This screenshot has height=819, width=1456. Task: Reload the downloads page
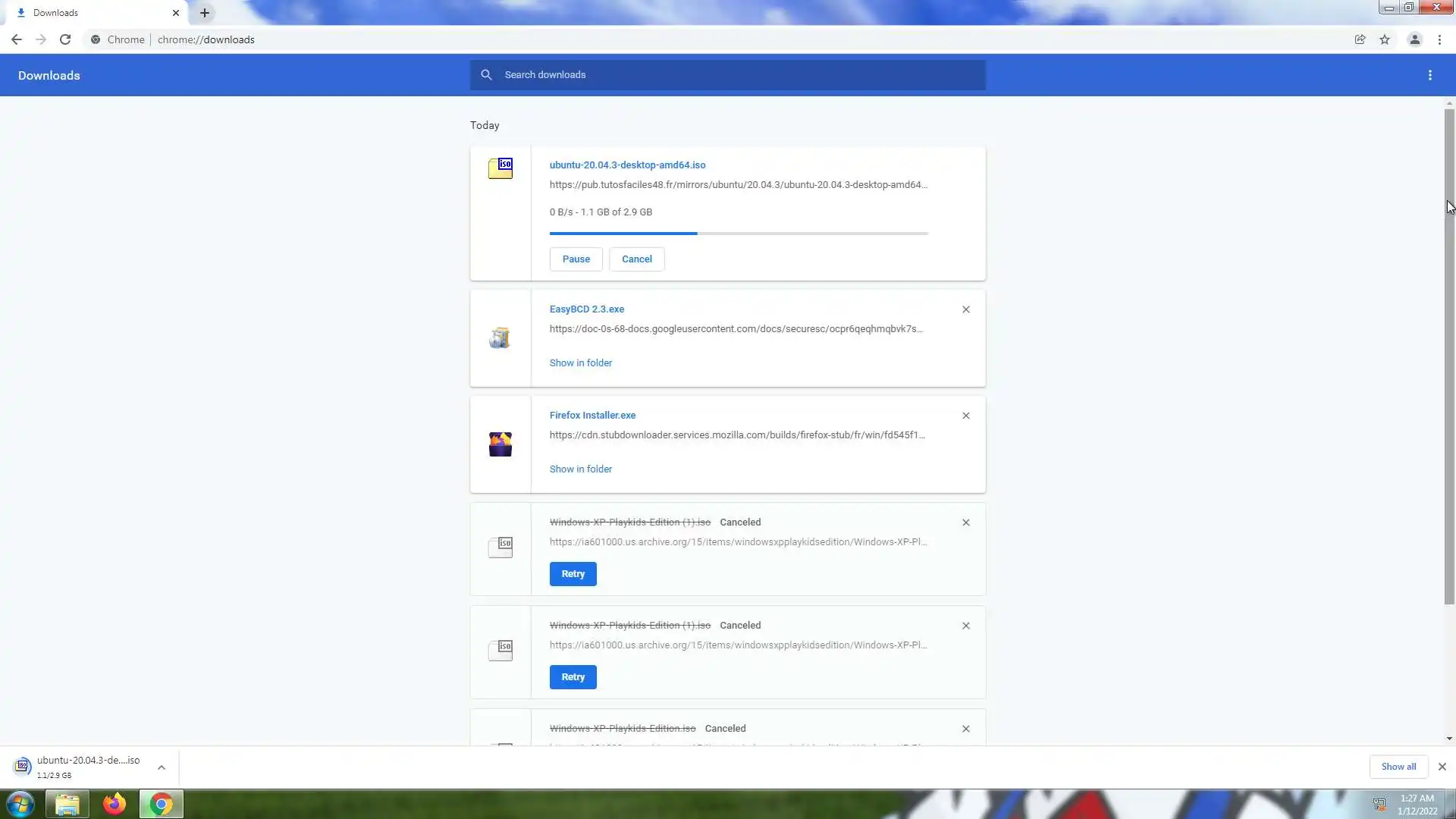click(x=65, y=39)
